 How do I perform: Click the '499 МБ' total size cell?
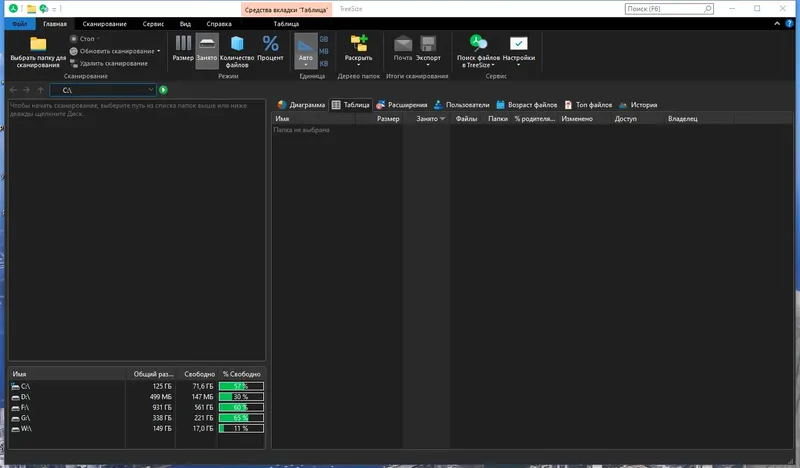coord(161,397)
